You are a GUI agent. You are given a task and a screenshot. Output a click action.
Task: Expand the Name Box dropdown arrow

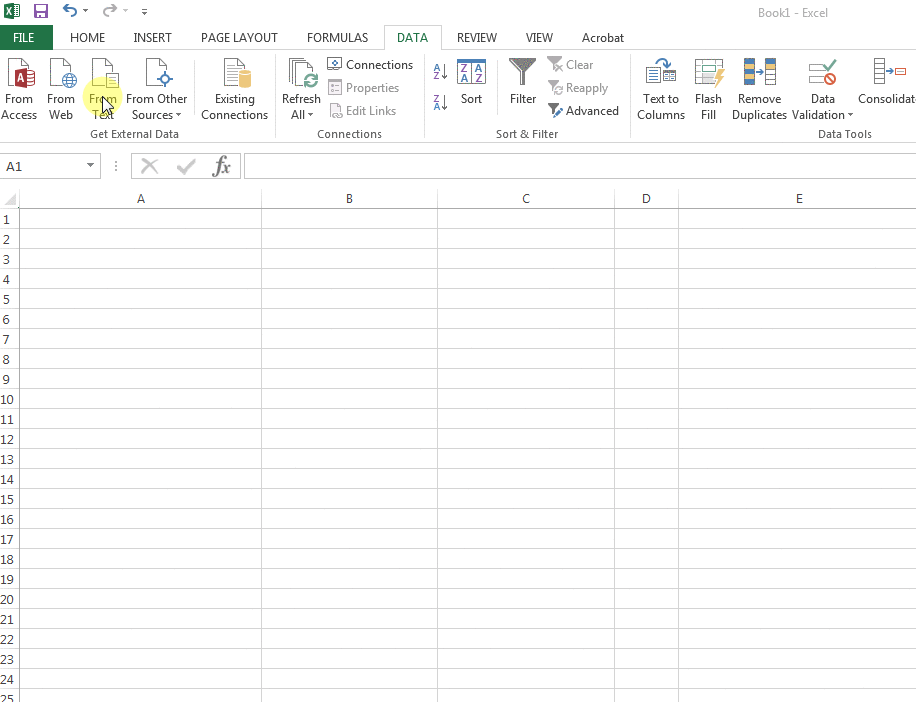click(90, 167)
